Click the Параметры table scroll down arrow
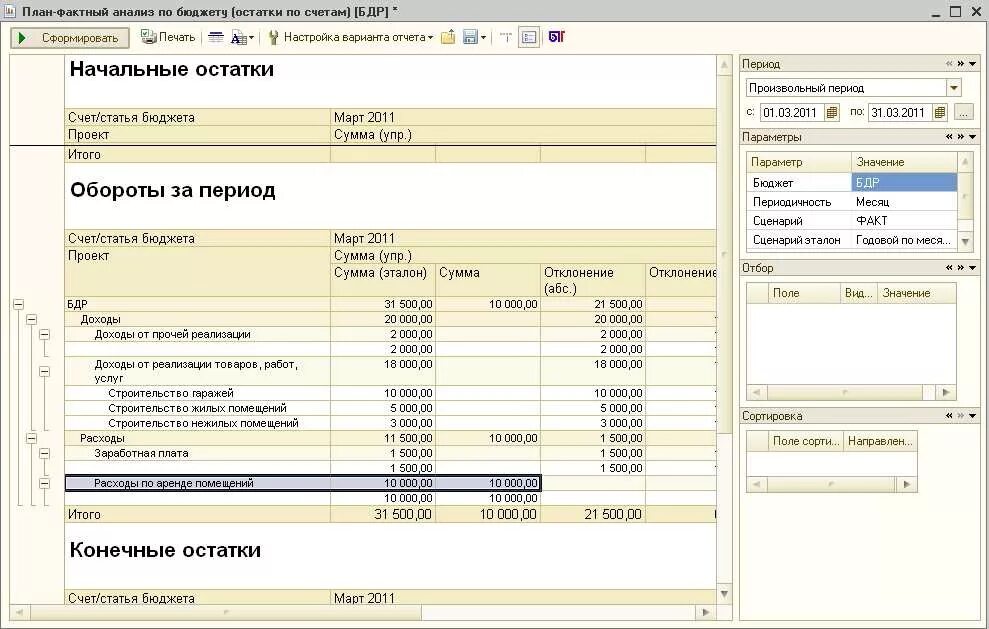This screenshot has height=629, width=989. [965, 241]
